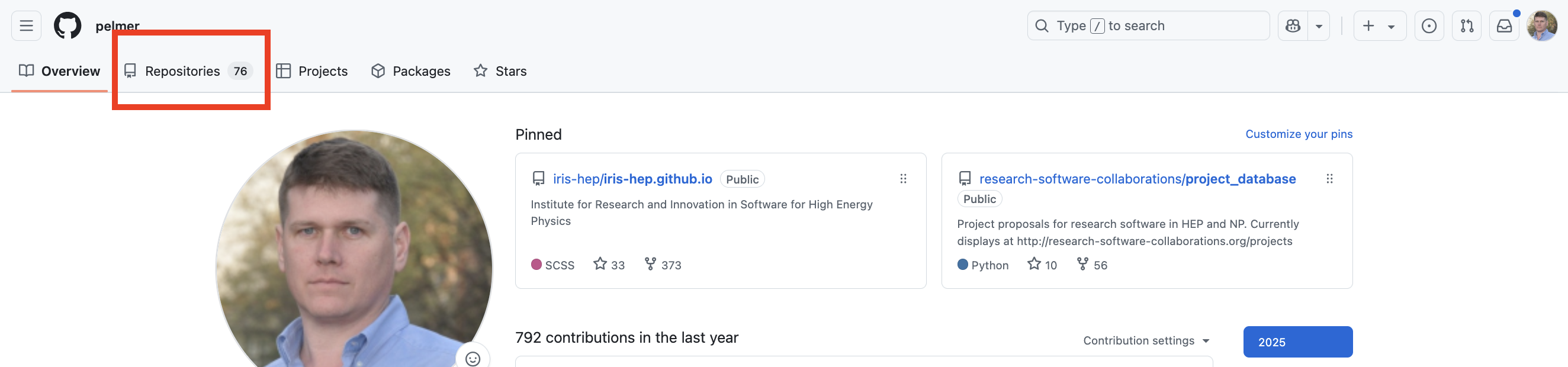Click the magnifier icon in search box
Image resolution: width=1568 pixels, height=367 pixels.
click(x=1042, y=26)
